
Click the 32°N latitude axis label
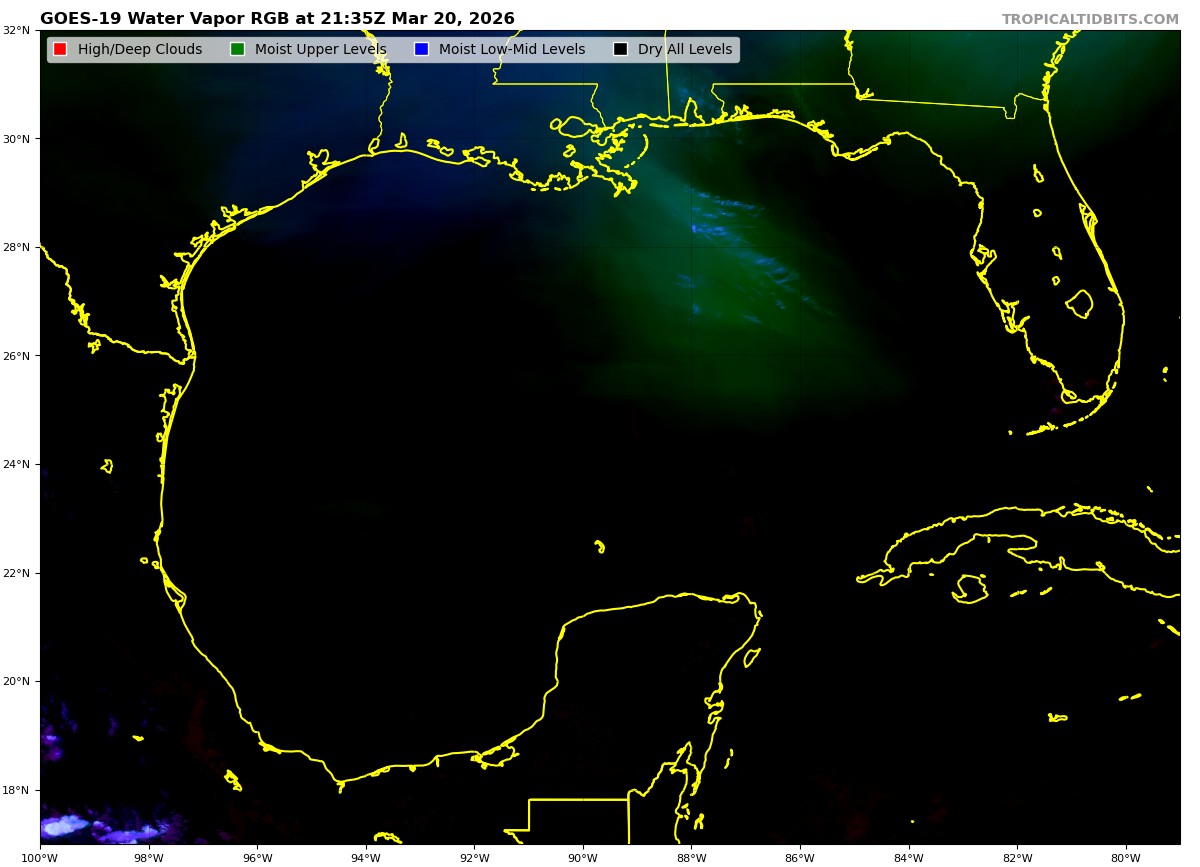point(16,30)
